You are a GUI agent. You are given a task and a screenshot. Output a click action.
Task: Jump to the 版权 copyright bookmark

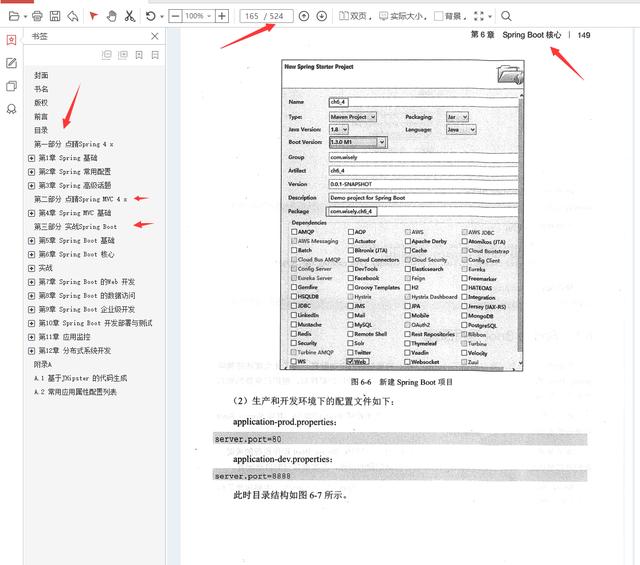[x=41, y=103]
